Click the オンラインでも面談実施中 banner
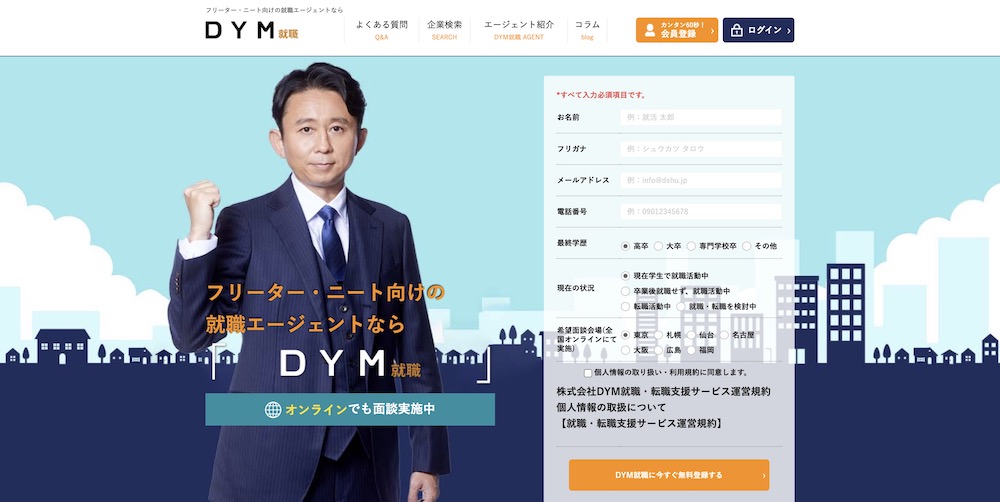This screenshot has height=502, width=1000. tap(350, 410)
